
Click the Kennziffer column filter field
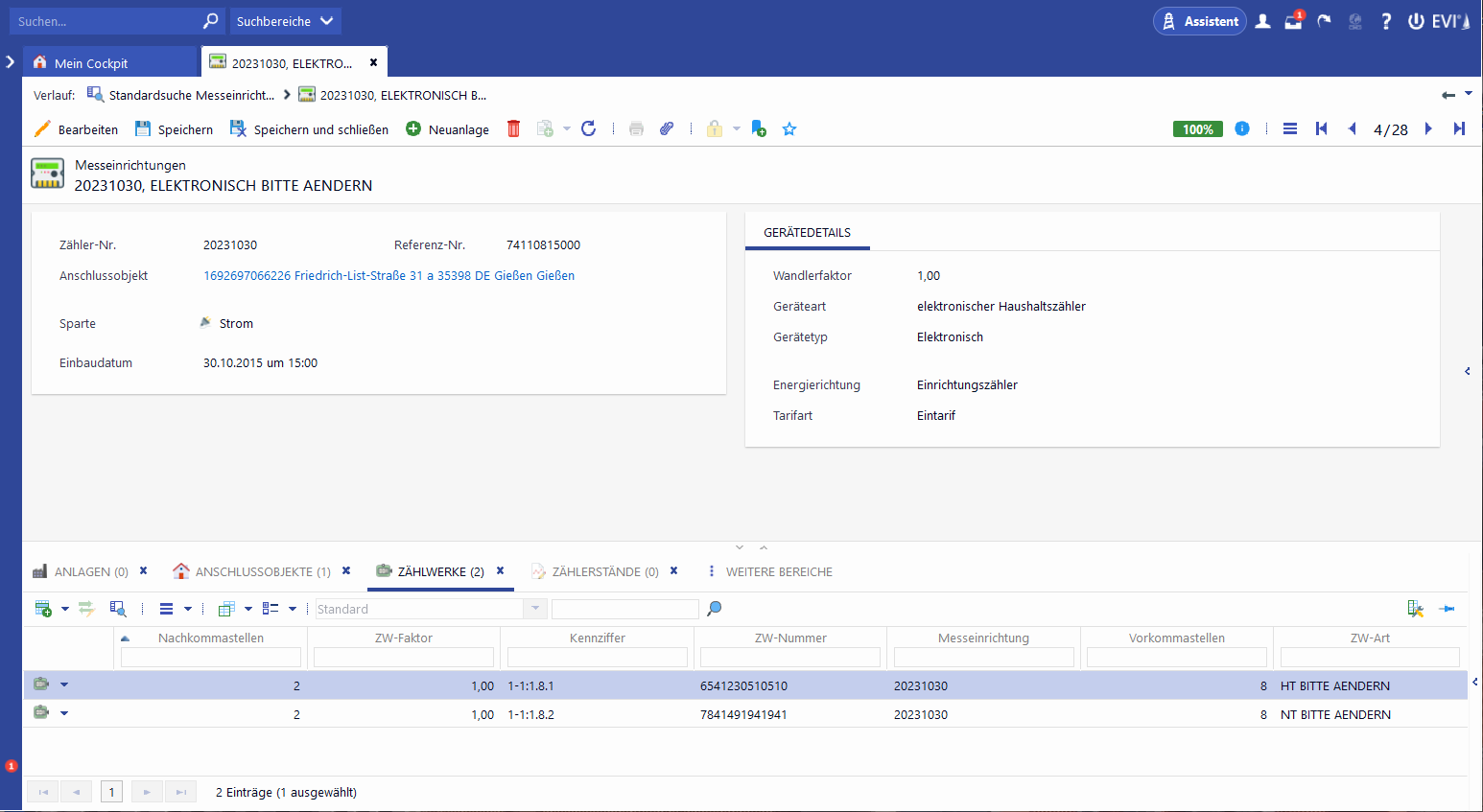coord(597,658)
